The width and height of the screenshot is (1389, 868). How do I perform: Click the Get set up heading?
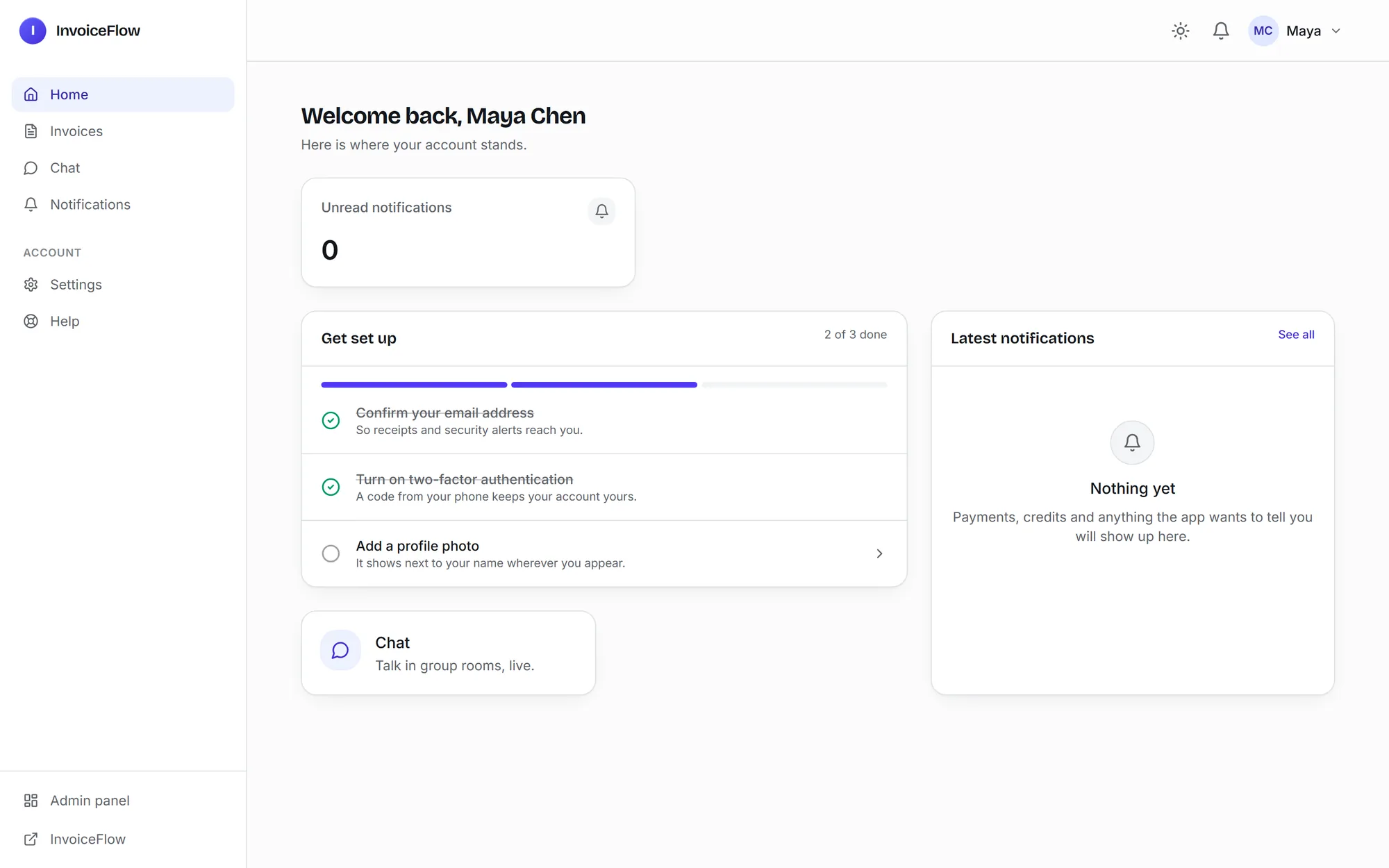(358, 338)
